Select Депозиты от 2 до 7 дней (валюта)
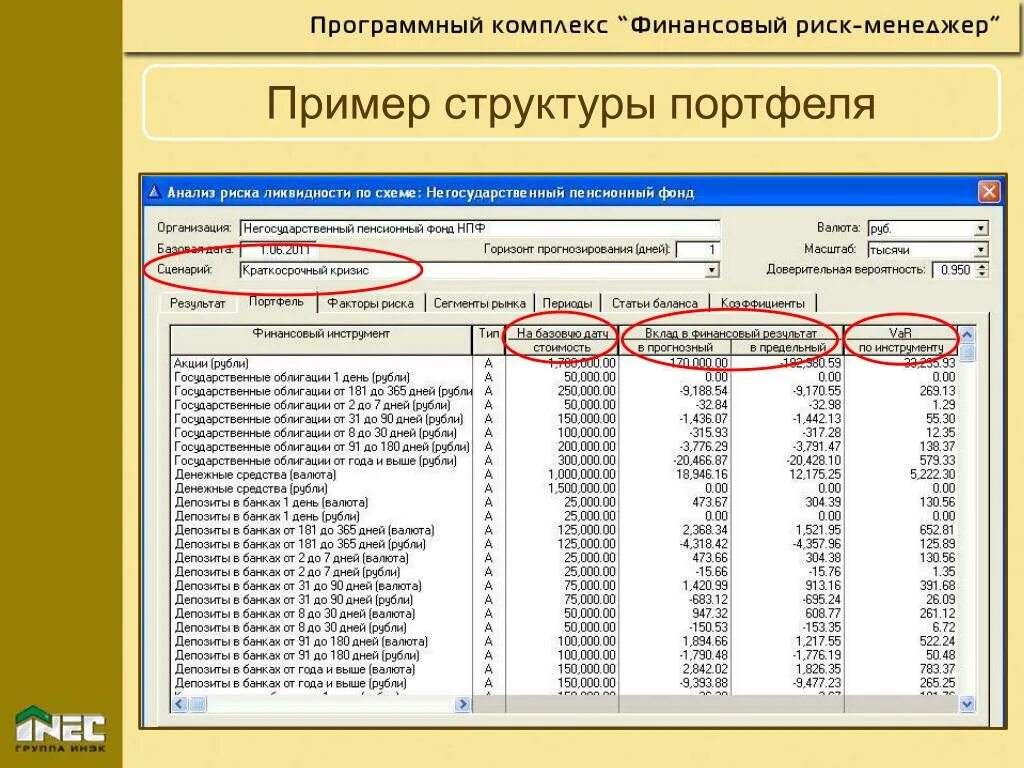Image resolution: width=1024 pixels, height=768 pixels. click(565, 558)
